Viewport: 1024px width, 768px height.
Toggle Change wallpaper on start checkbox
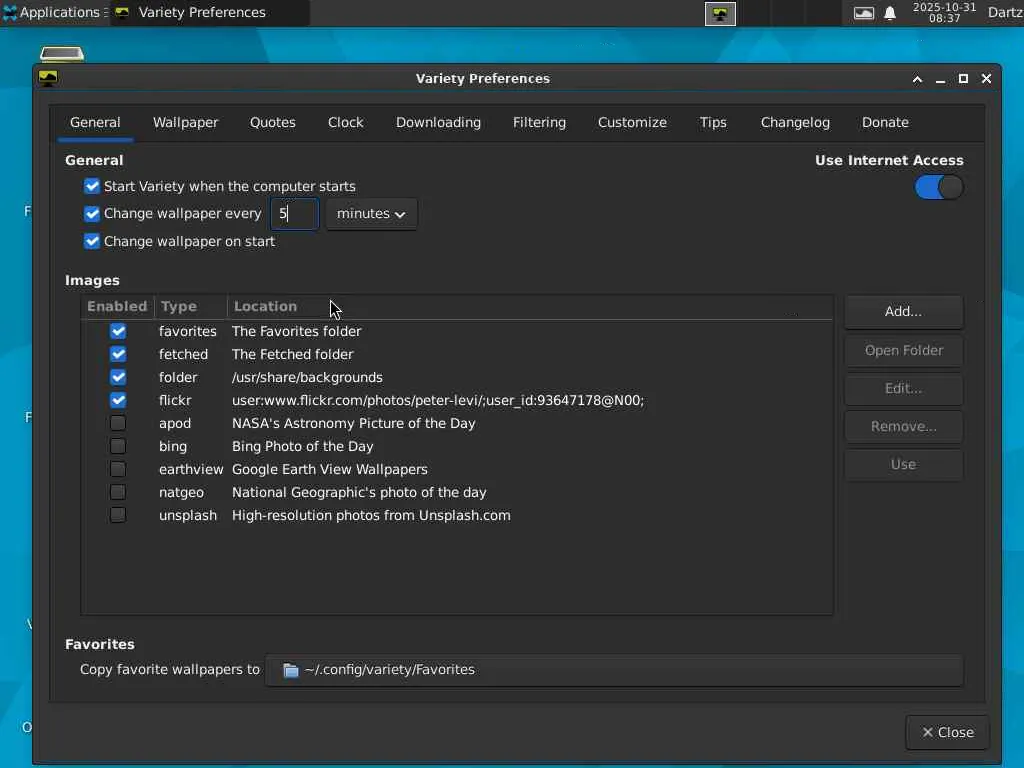click(92, 242)
